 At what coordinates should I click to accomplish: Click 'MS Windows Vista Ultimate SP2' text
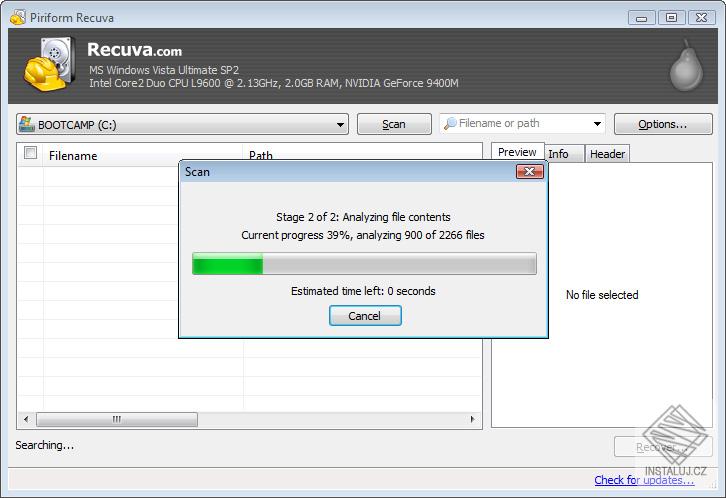pyautogui.click(x=164, y=70)
